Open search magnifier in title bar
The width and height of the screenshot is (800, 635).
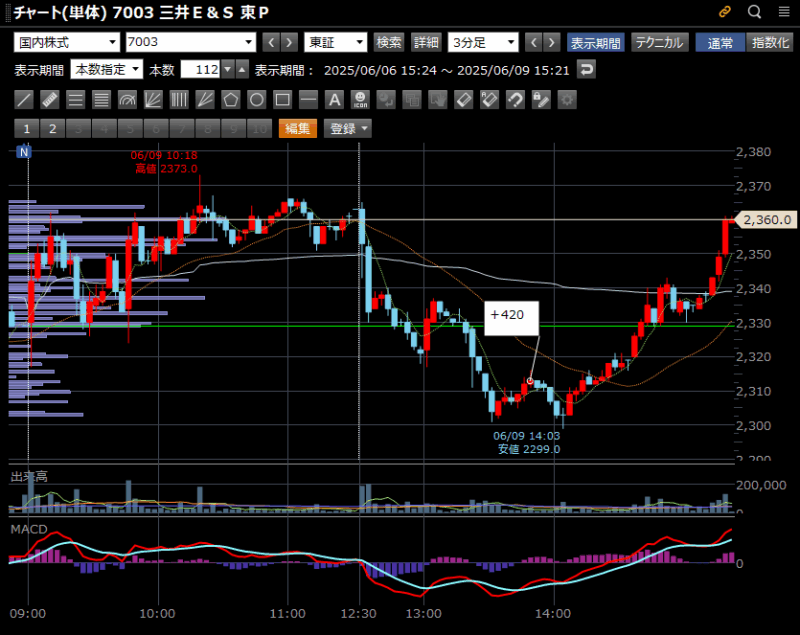pos(755,12)
